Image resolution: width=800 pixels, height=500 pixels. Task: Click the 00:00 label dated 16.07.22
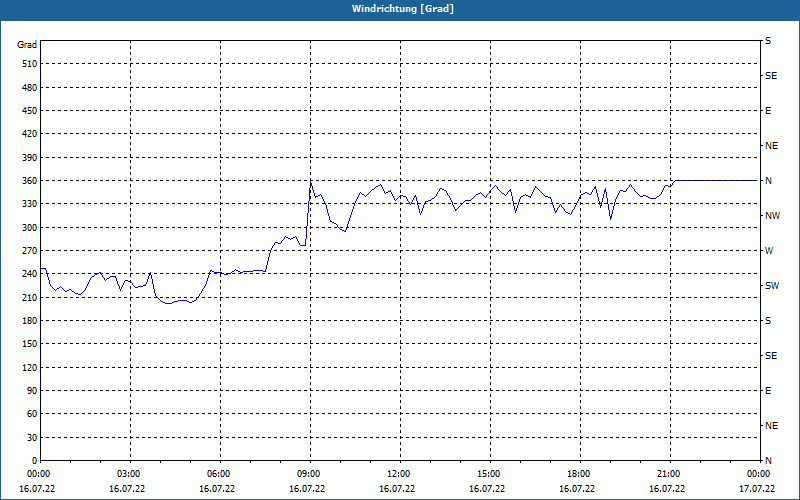[39, 474]
